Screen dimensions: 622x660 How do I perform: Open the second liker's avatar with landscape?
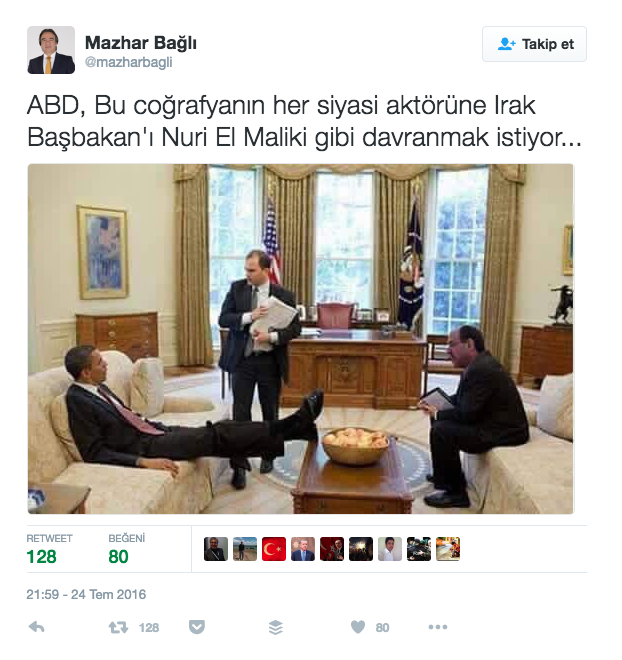click(x=245, y=549)
